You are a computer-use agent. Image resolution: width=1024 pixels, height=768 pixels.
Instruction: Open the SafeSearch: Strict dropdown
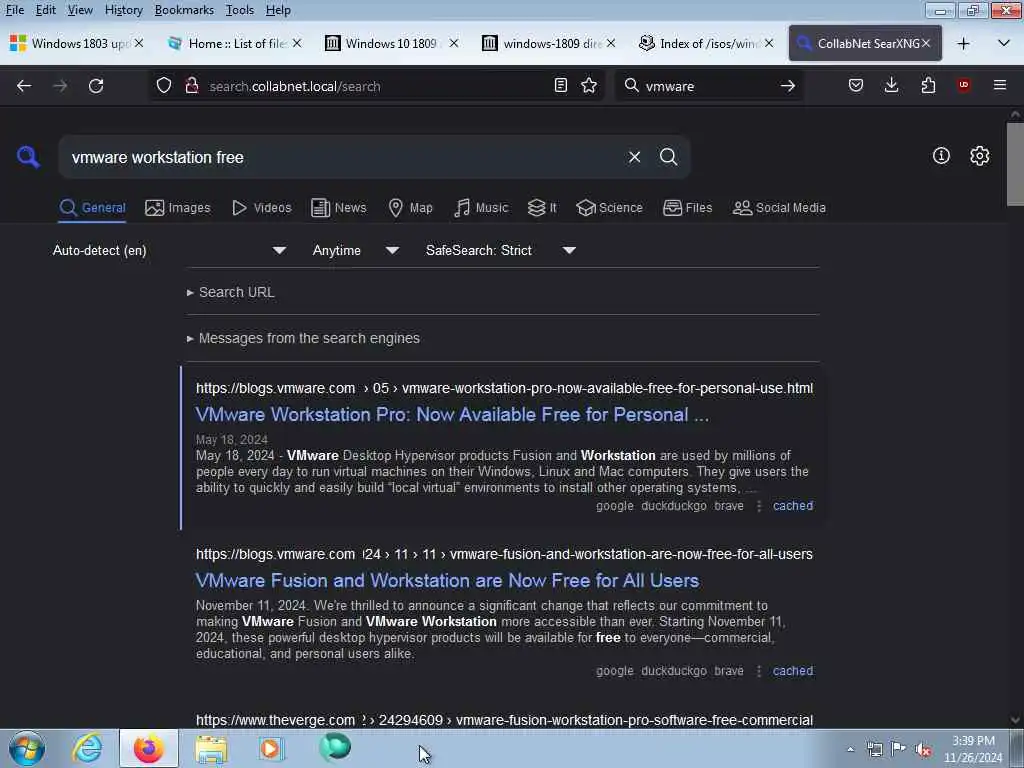tap(500, 250)
